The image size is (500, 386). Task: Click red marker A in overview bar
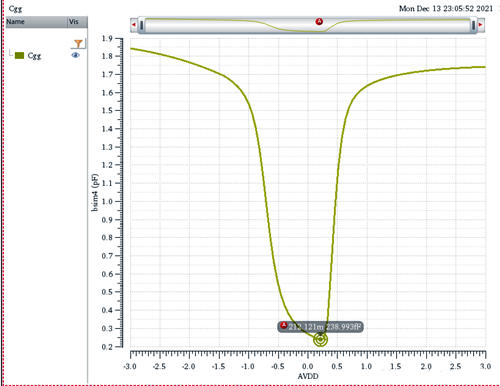point(319,22)
